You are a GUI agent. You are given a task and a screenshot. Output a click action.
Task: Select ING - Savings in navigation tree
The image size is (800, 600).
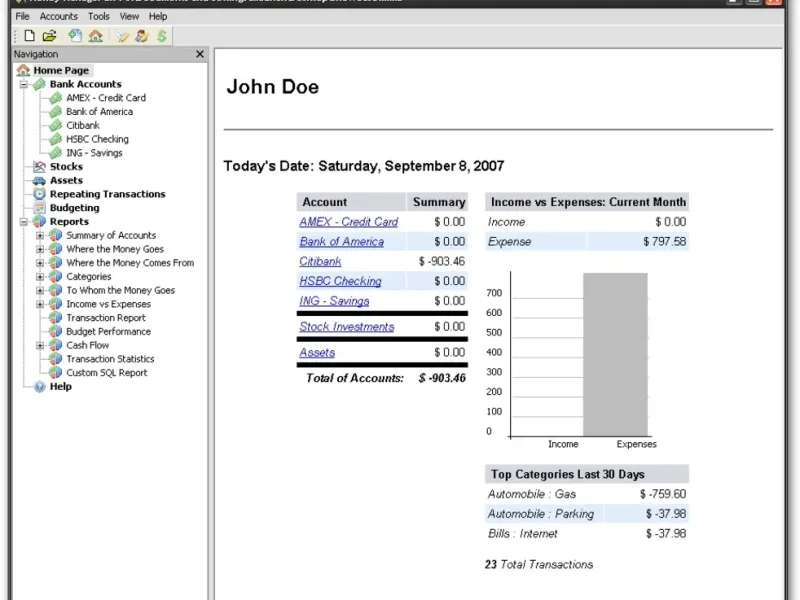(94, 153)
